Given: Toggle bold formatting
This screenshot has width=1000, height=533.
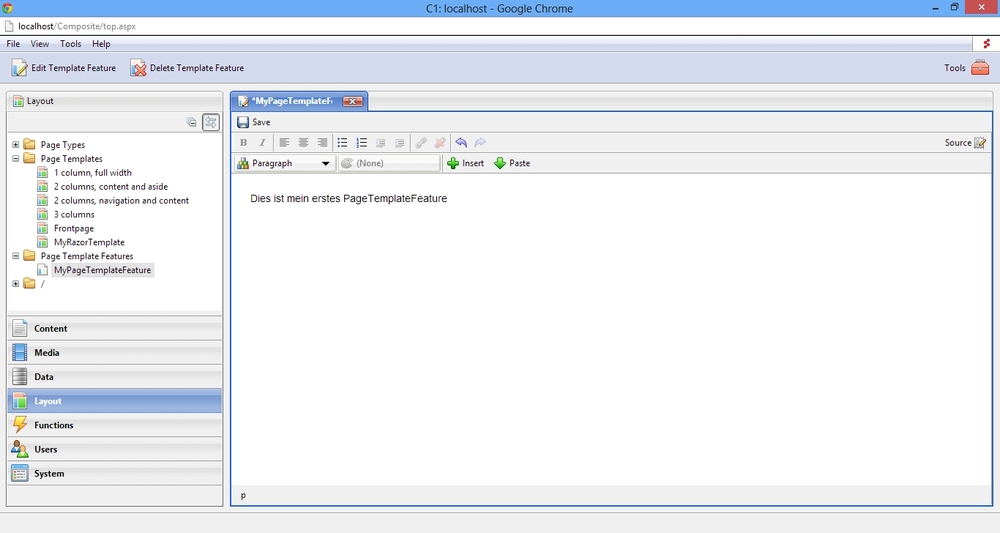Looking at the screenshot, I should pyautogui.click(x=243, y=143).
